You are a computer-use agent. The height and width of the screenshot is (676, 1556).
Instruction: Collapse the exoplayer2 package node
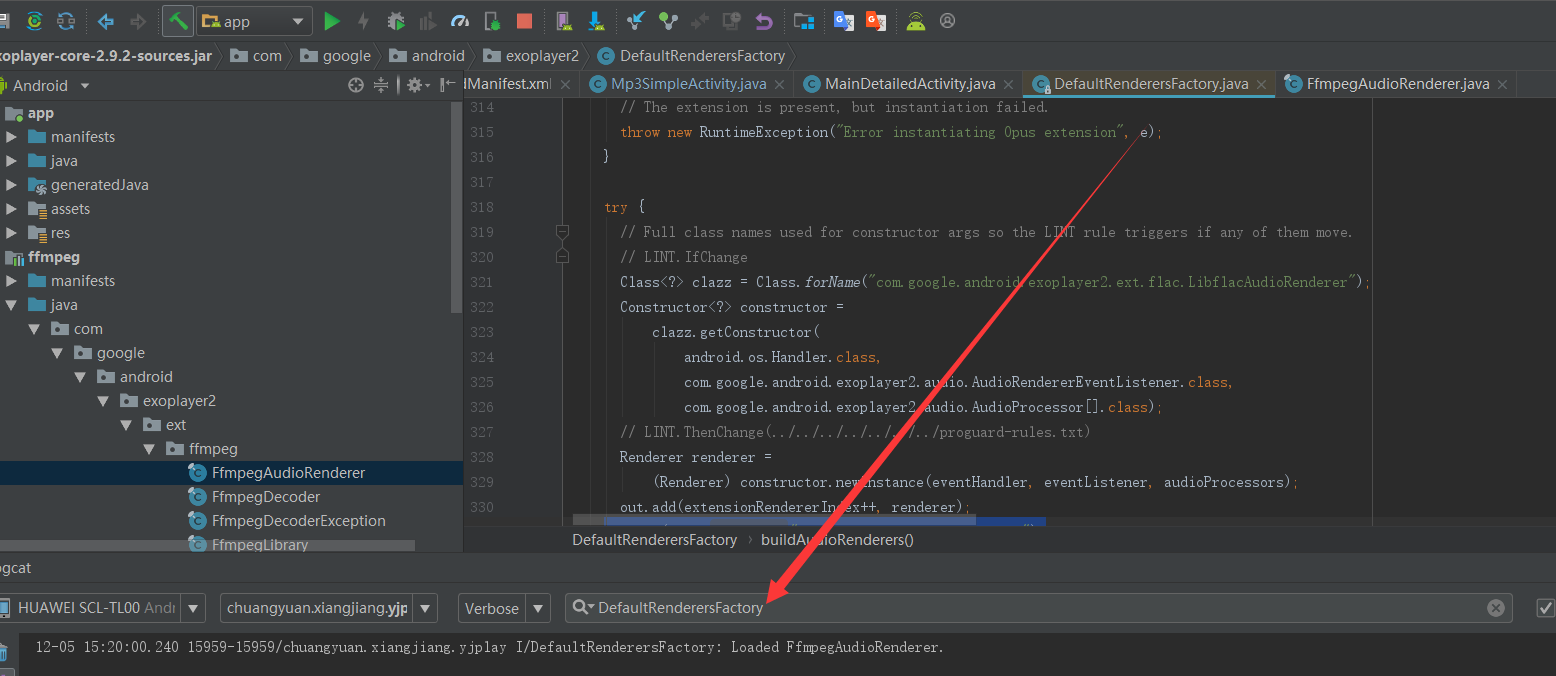[x=103, y=401]
